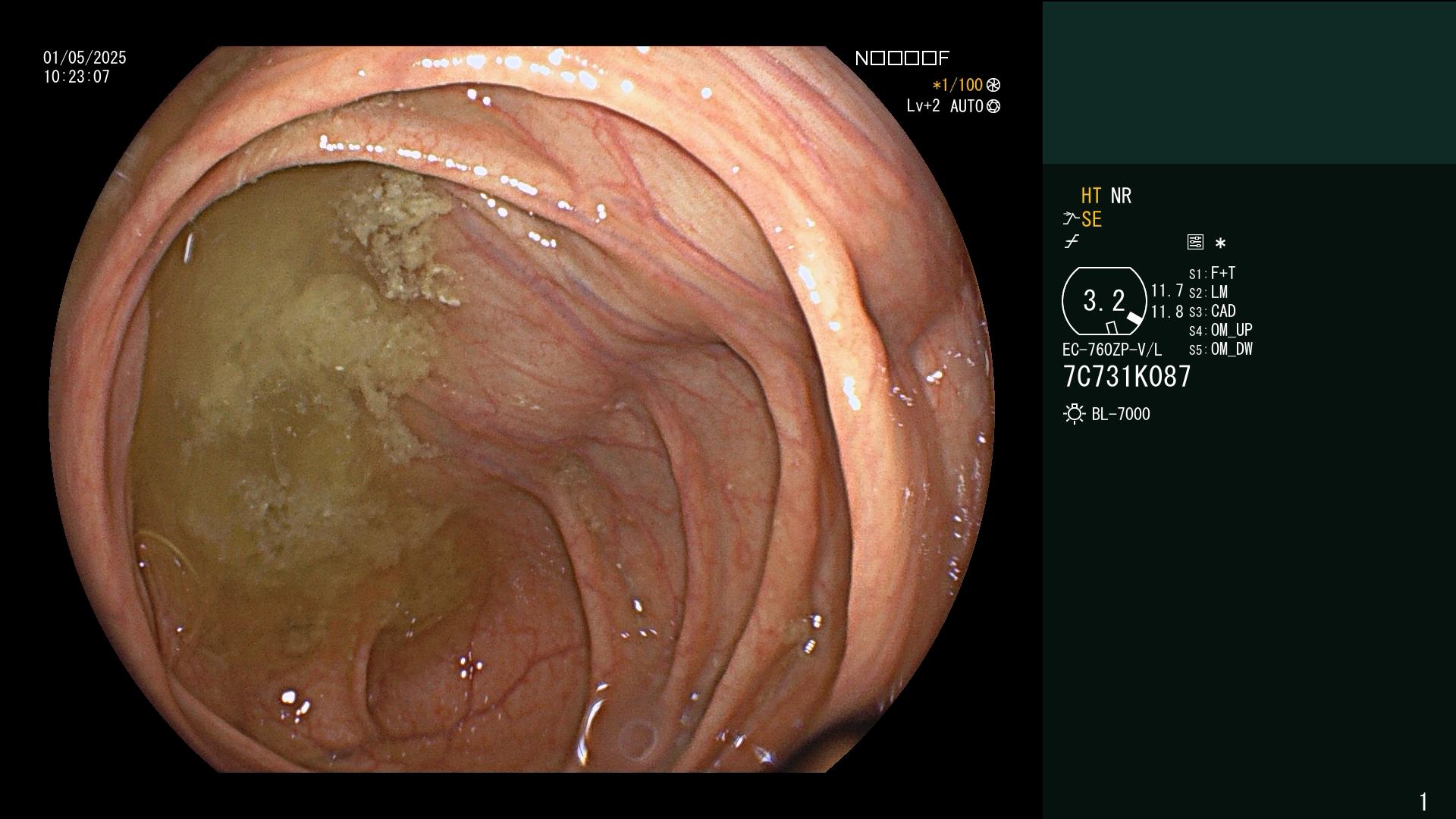
Task: Click the AUTO iris mode label
Action: click(x=967, y=106)
